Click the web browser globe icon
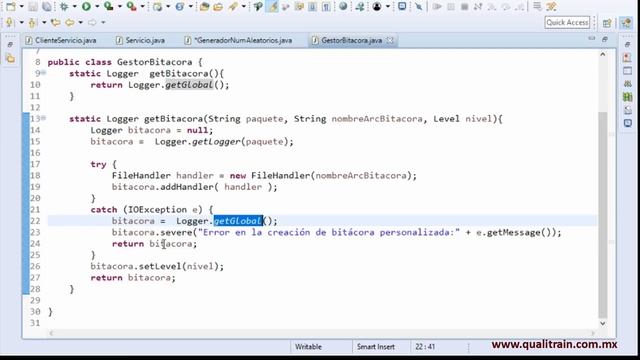This screenshot has height=360, width=640. [343, 6]
